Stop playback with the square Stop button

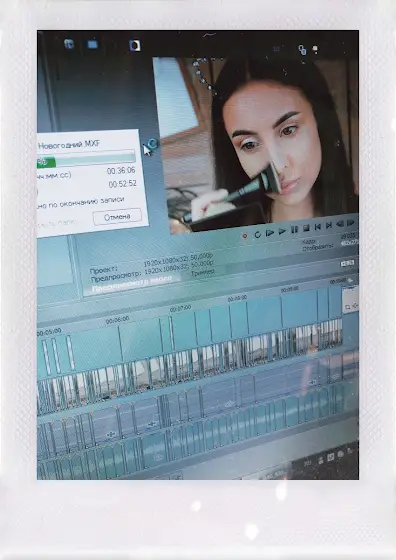(306, 228)
